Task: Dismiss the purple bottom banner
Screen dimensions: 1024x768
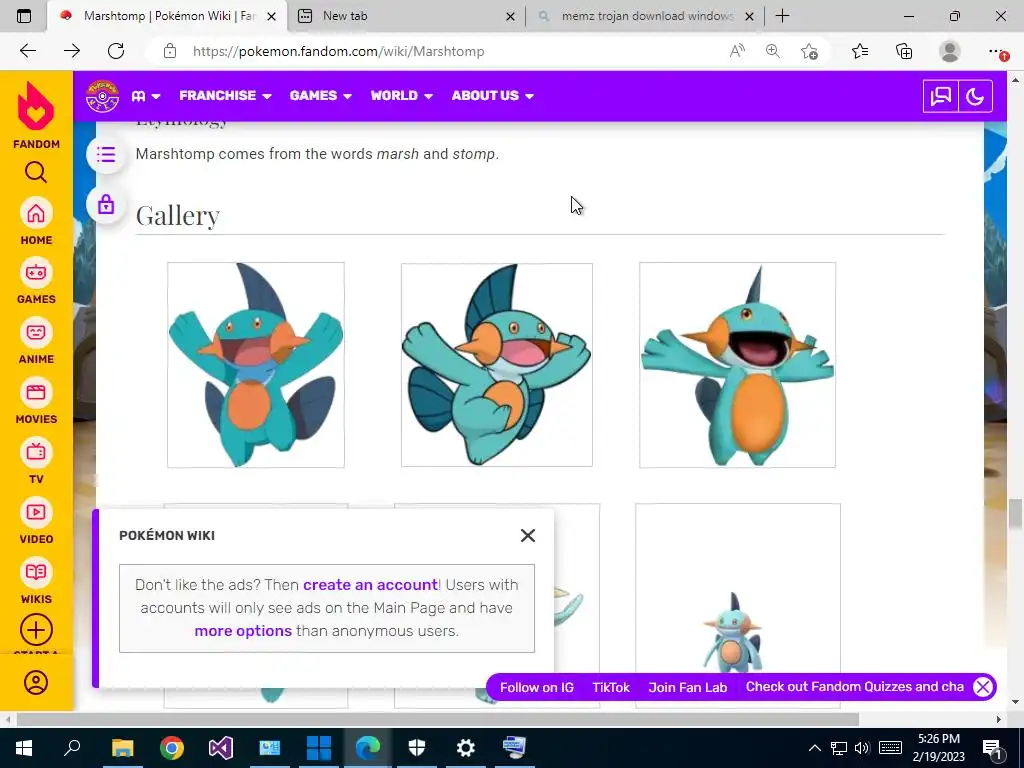Action: (x=983, y=687)
